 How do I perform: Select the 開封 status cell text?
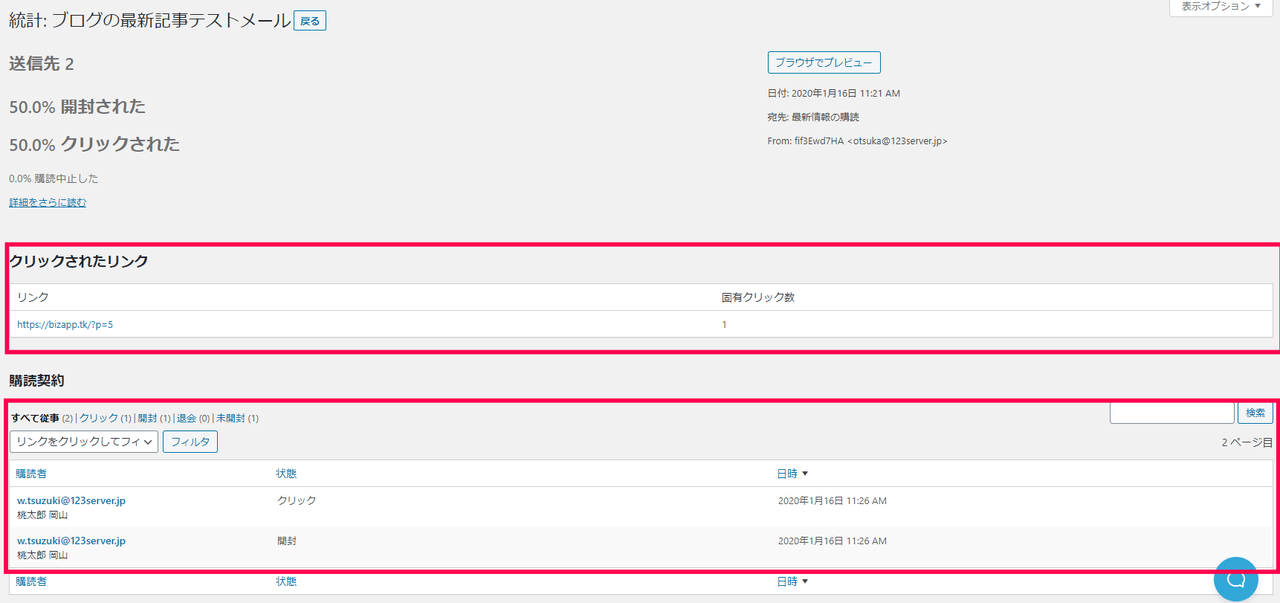(x=287, y=540)
